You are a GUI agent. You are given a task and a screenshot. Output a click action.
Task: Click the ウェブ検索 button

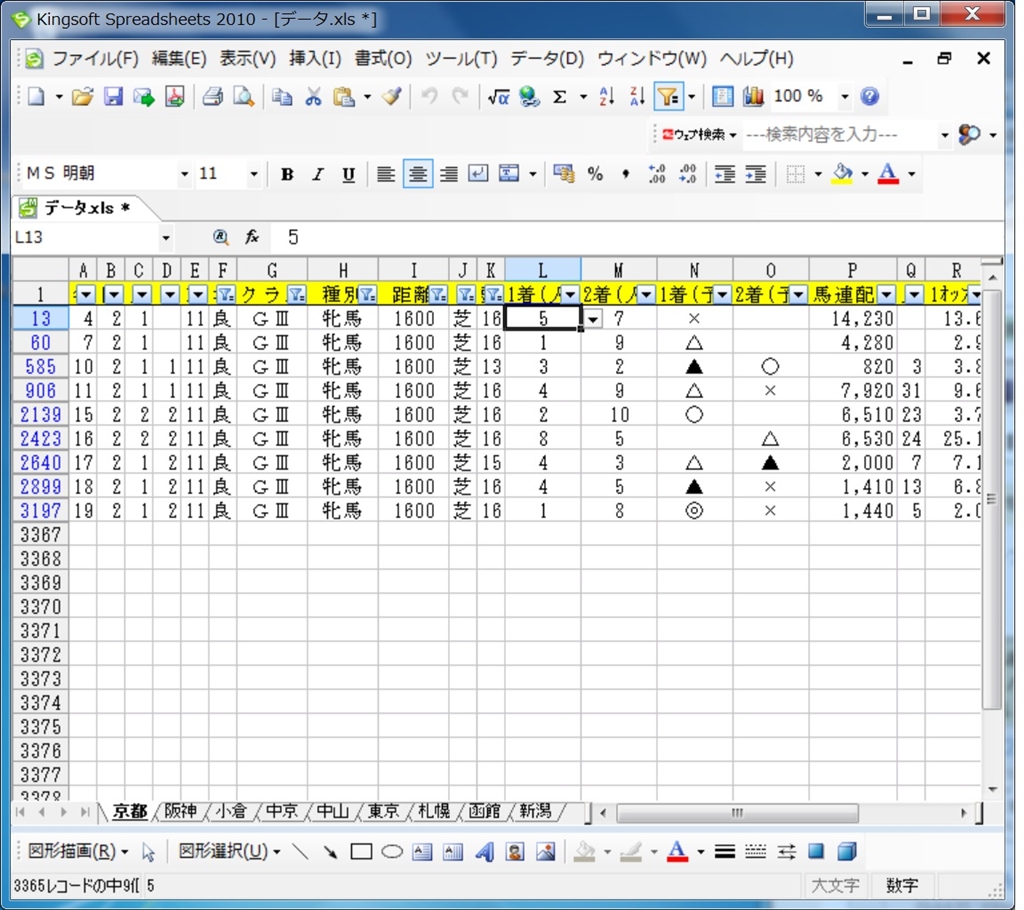tap(698, 135)
